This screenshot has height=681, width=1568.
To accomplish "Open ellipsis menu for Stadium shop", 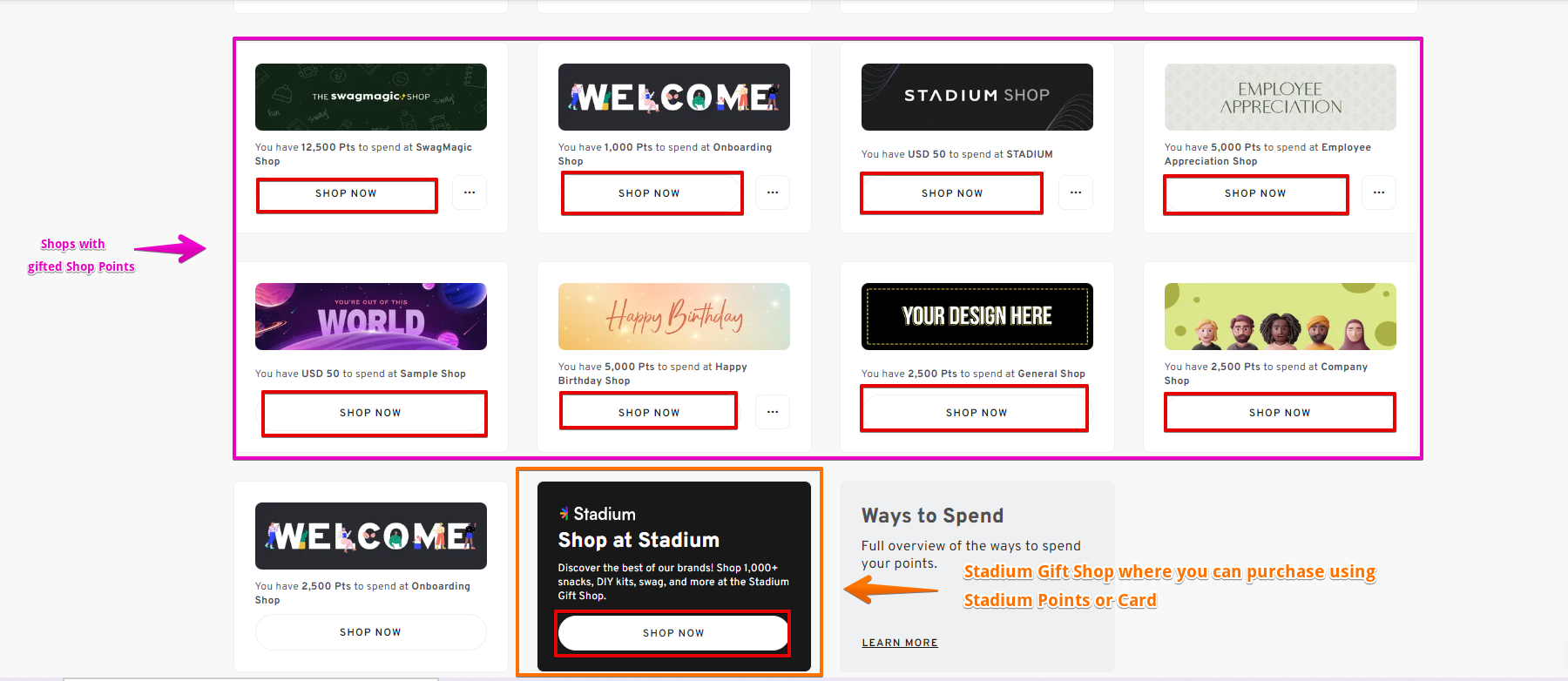I will coord(1076,192).
